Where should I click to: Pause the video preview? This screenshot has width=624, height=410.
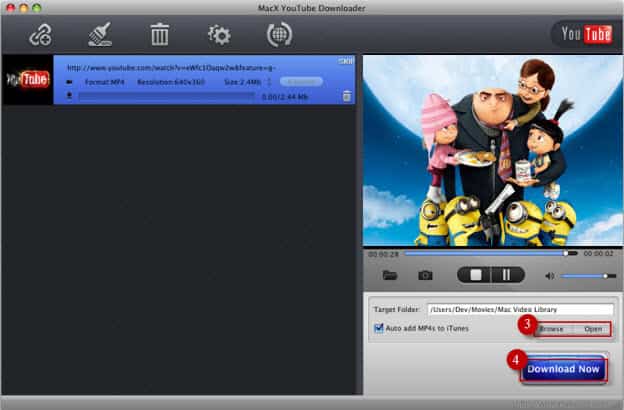pos(507,275)
